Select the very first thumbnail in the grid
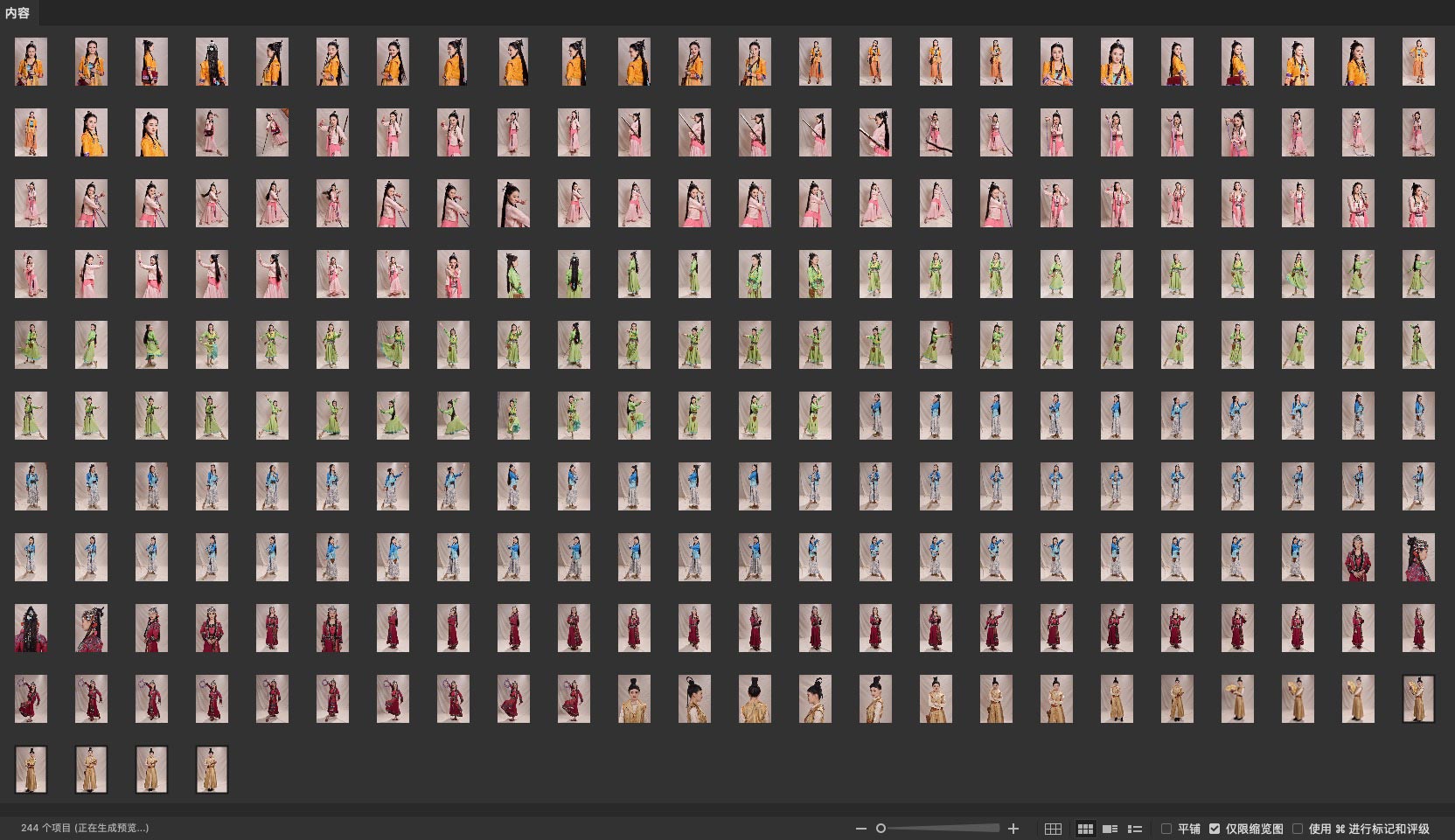This screenshot has height=840, width=1455. [31, 62]
